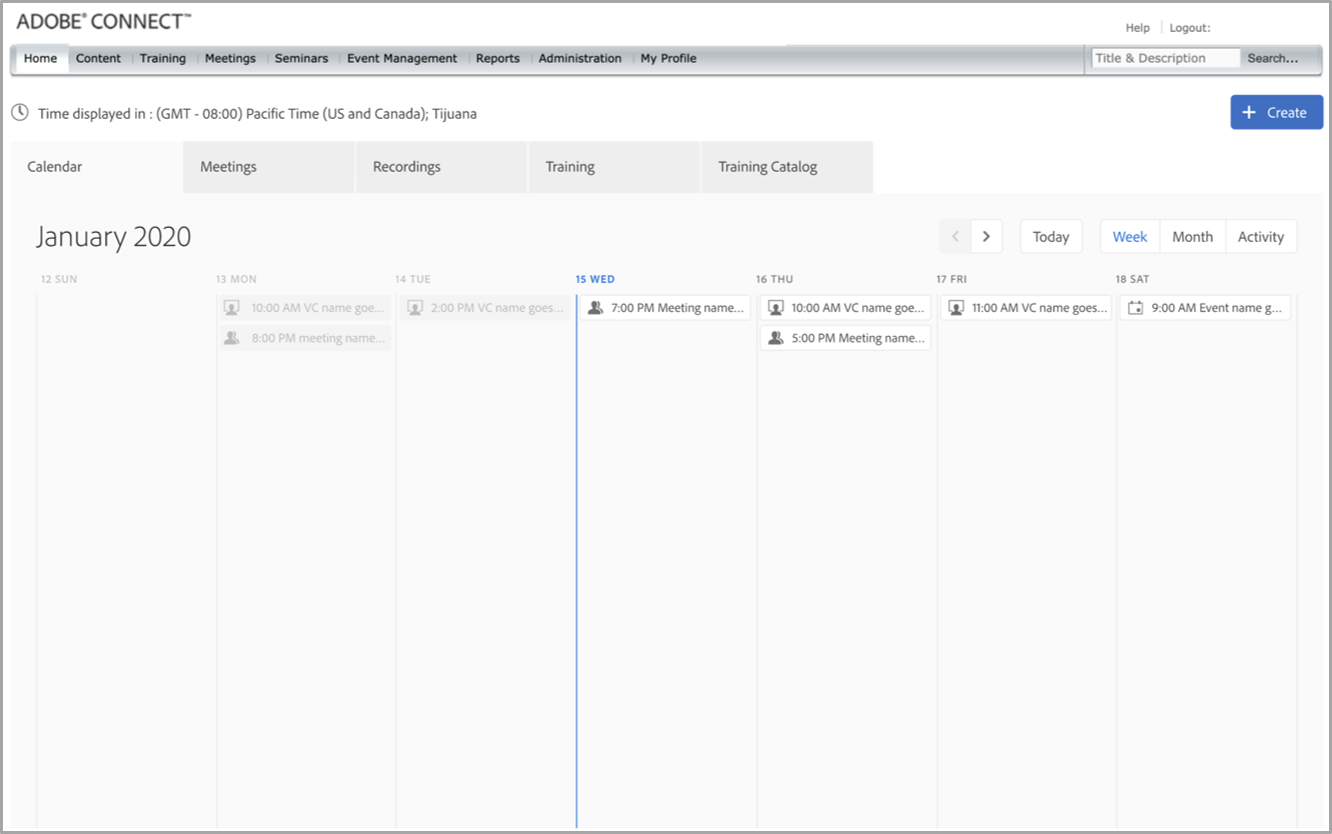Screen dimensions: 1332x834
Task: Click the virtual classroom icon on Friday 11:00 AM
Action: point(955,308)
